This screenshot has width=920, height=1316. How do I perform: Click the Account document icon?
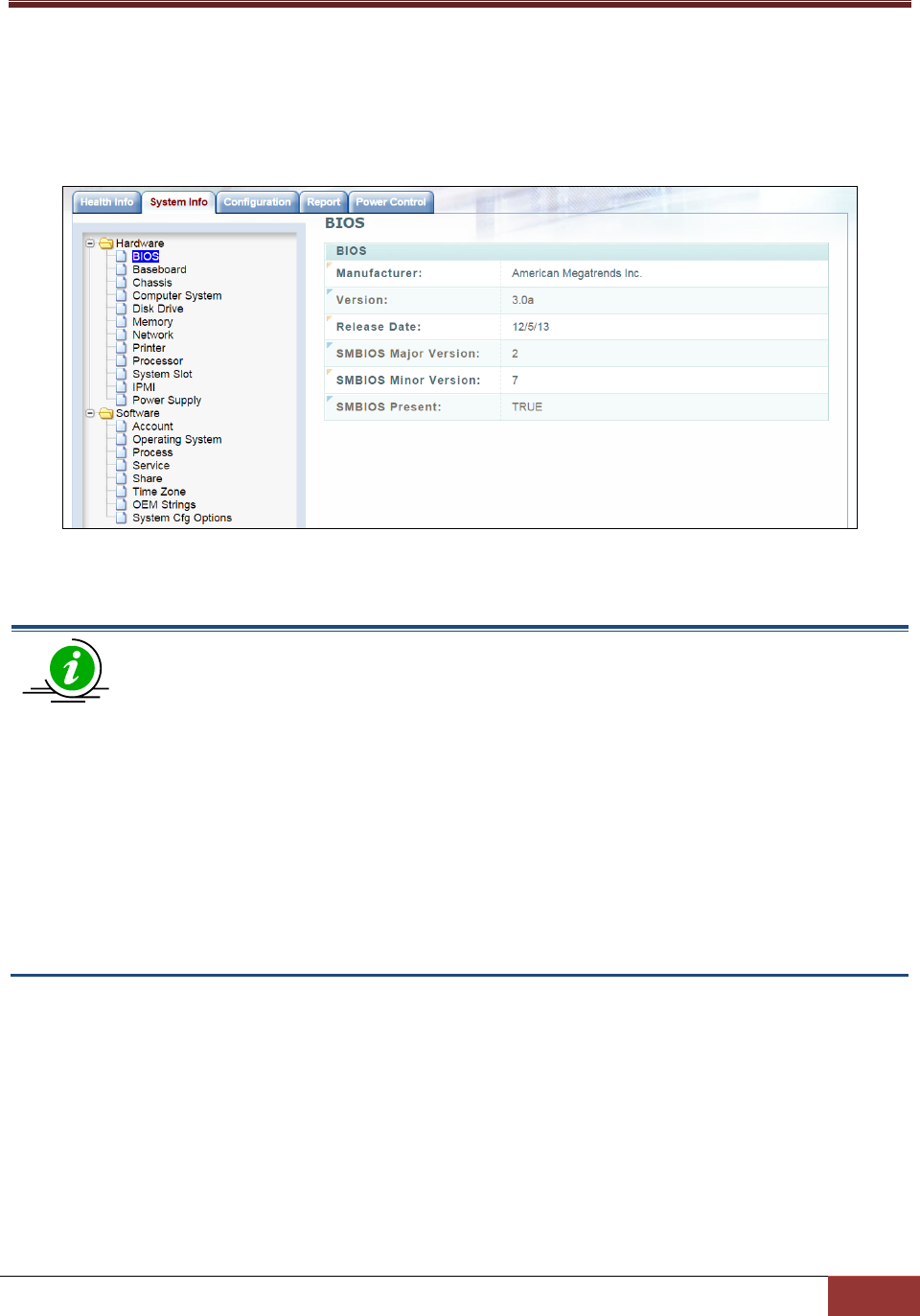coord(122,427)
